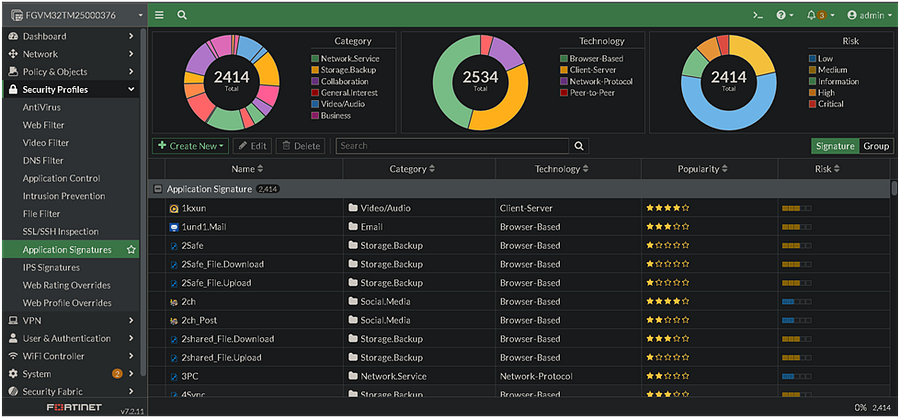Collapse the Application Signature group
The image size is (900, 418).
(x=158, y=188)
